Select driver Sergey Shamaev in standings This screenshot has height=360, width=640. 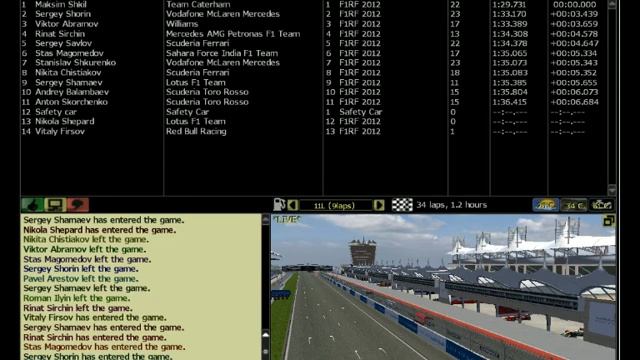(69, 82)
